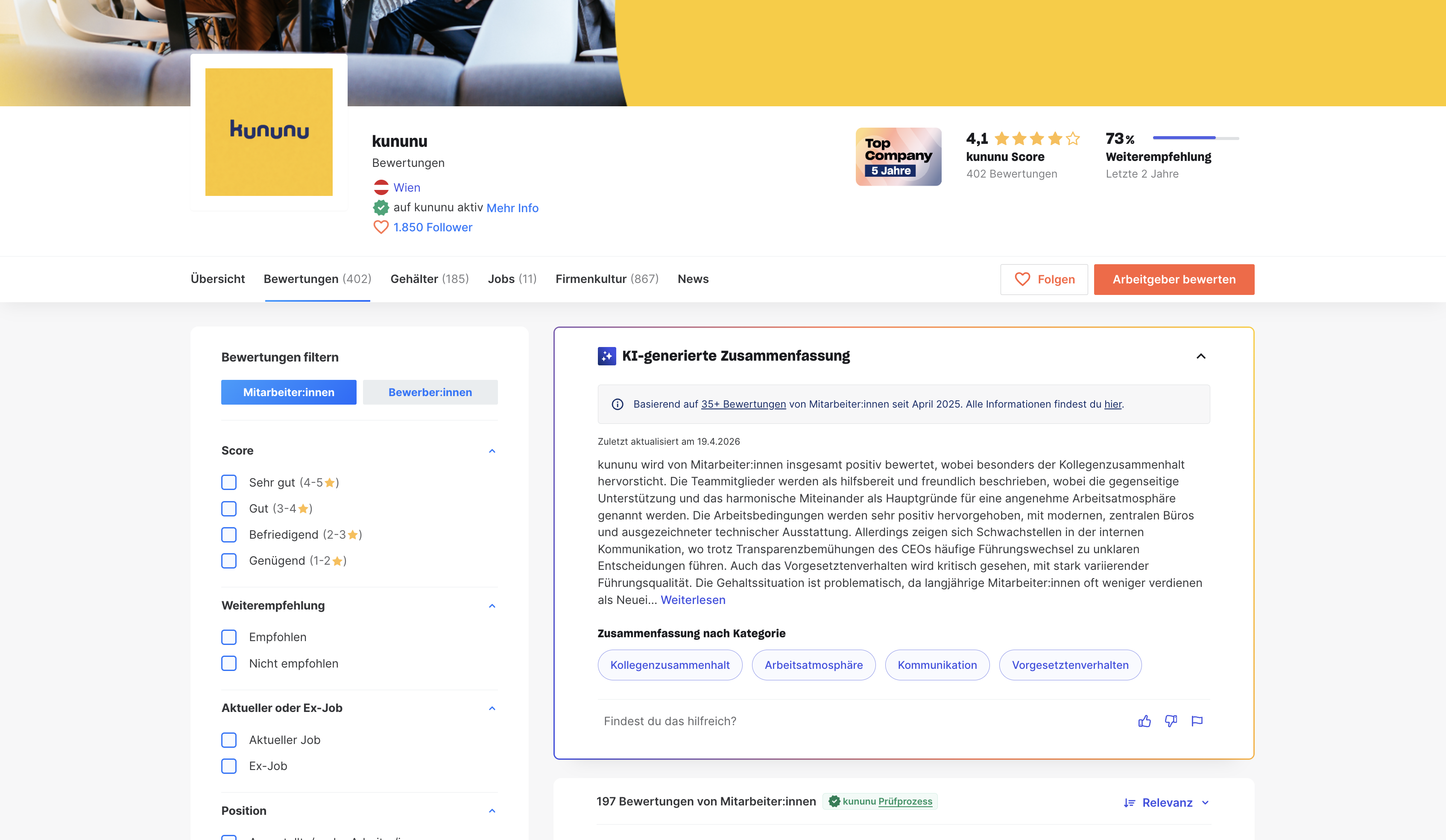This screenshot has width=1446, height=840.
Task: Click the KI sparkle icon in summary header
Action: (606, 356)
